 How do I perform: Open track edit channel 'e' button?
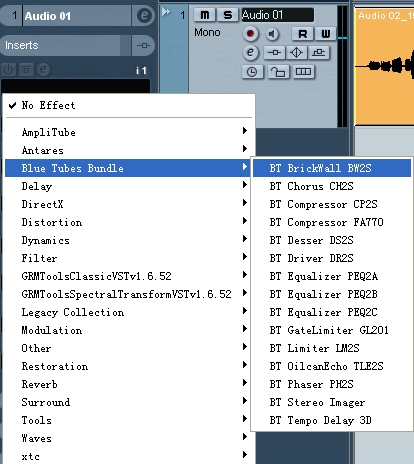click(251, 53)
